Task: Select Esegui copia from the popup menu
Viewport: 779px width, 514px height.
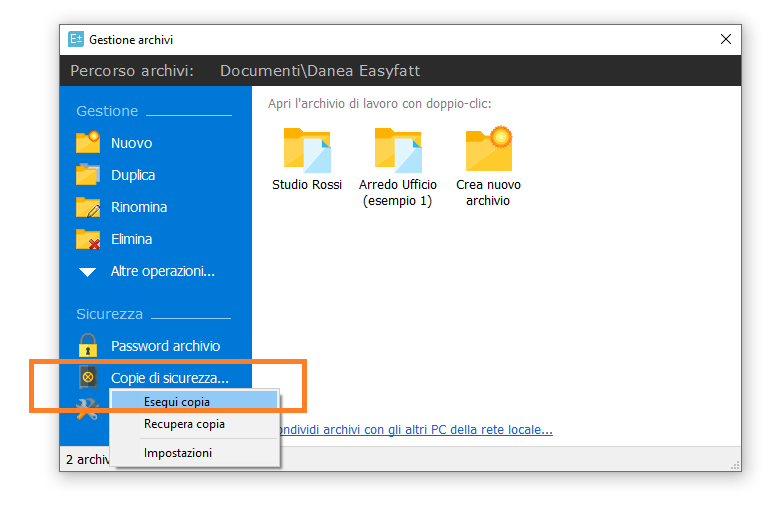Action: (194, 401)
